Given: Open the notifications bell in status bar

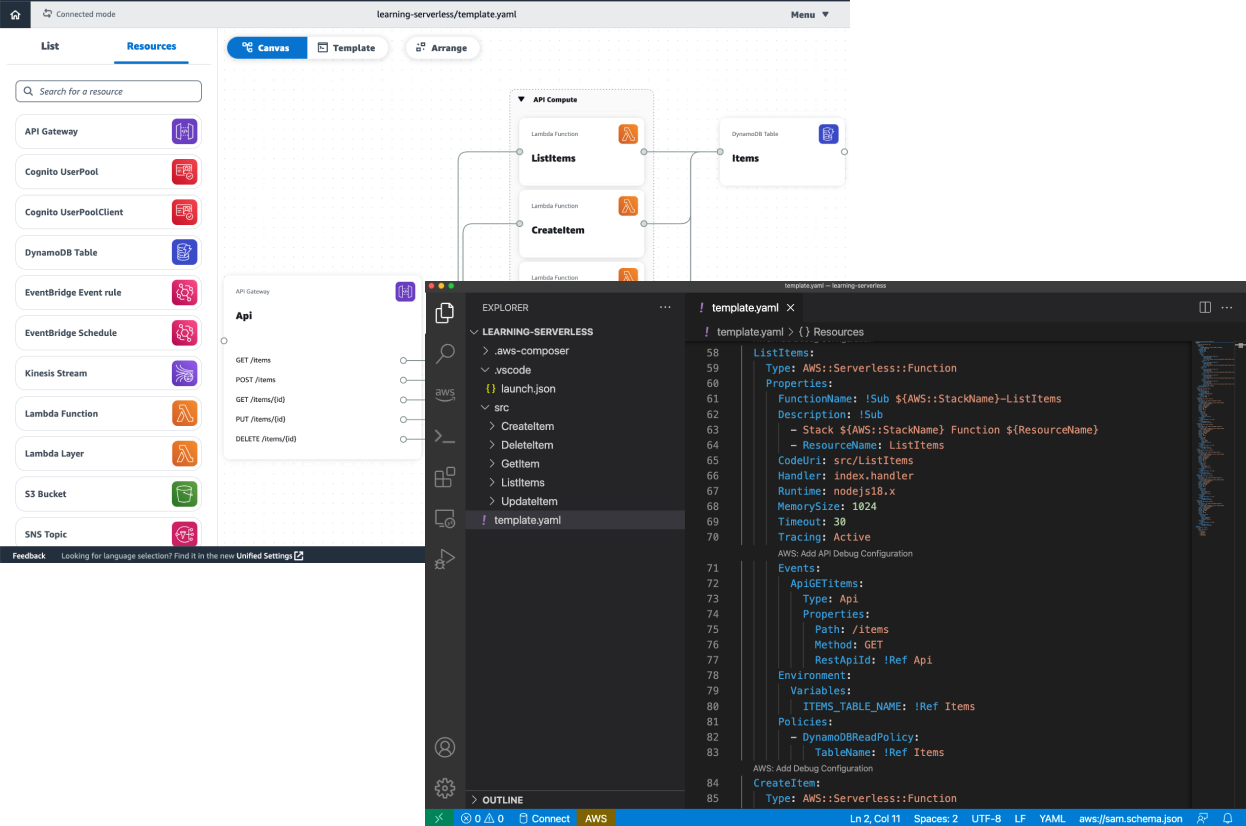Looking at the screenshot, I should click(x=1228, y=818).
